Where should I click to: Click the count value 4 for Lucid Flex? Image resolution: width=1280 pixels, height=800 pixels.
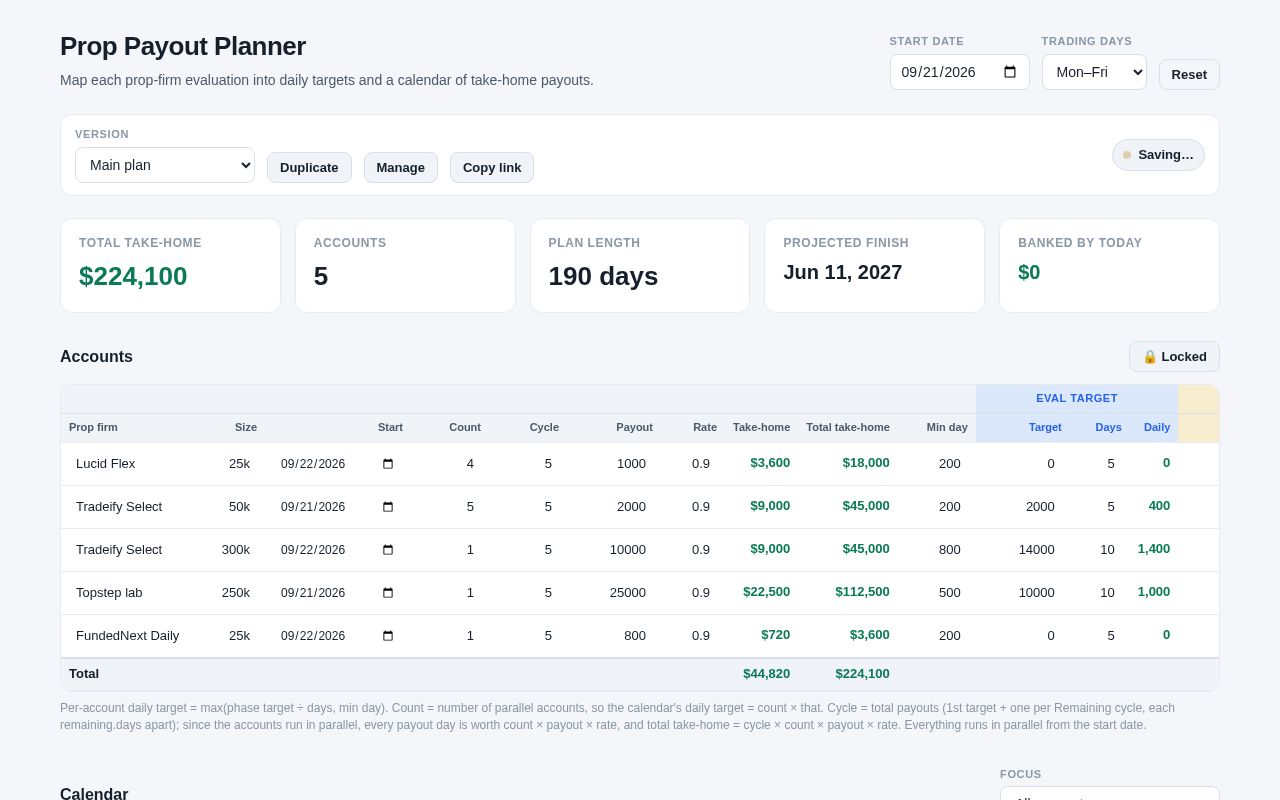470,464
